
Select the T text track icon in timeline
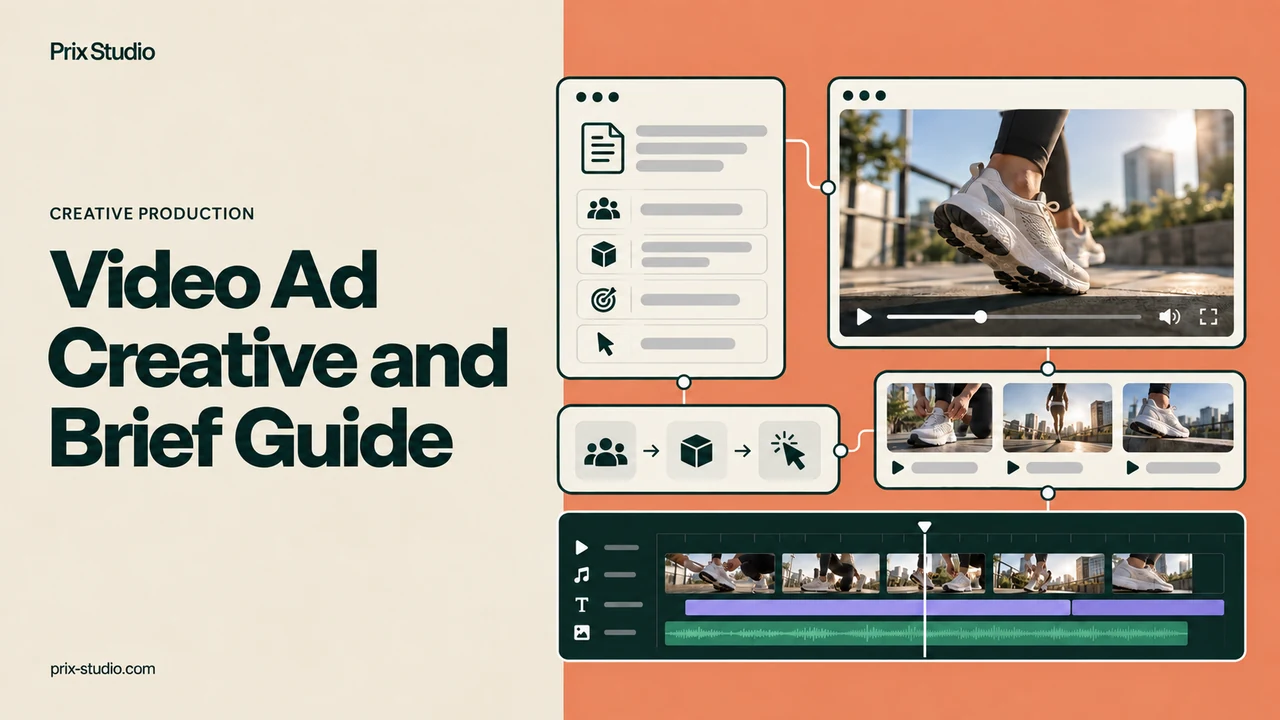tap(582, 604)
